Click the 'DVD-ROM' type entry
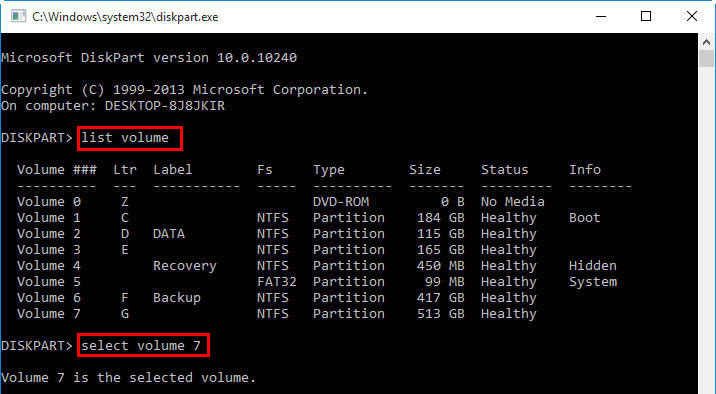 [x=341, y=202]
